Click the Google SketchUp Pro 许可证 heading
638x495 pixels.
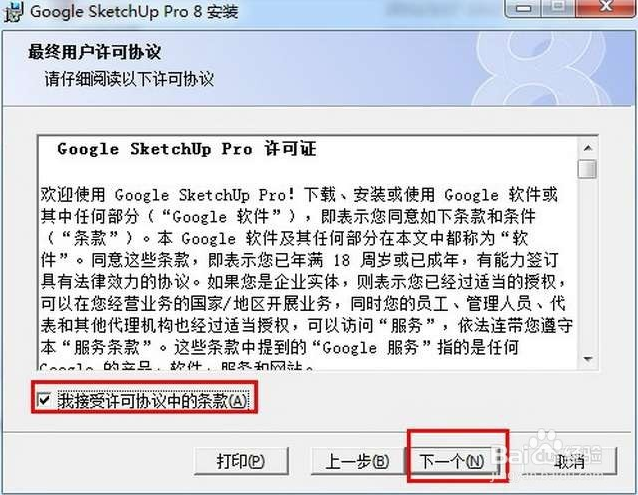187,149
